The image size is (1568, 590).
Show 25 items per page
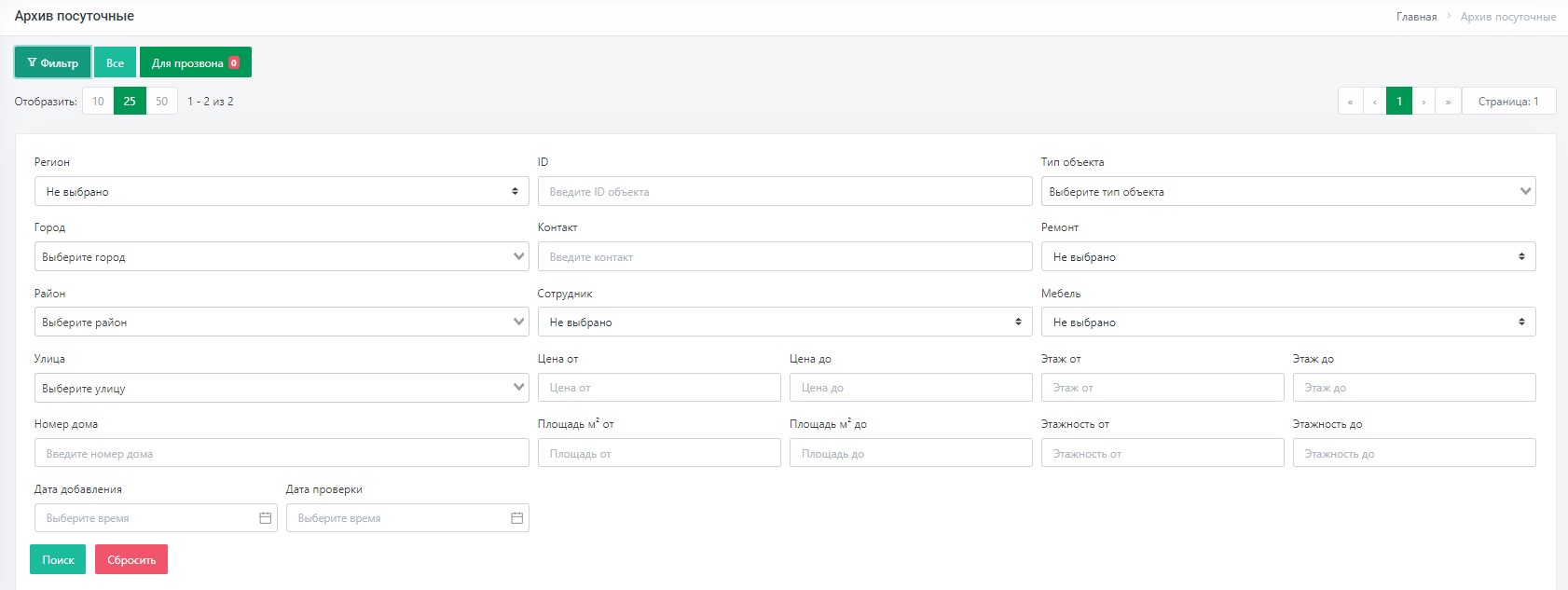[130, 101]
